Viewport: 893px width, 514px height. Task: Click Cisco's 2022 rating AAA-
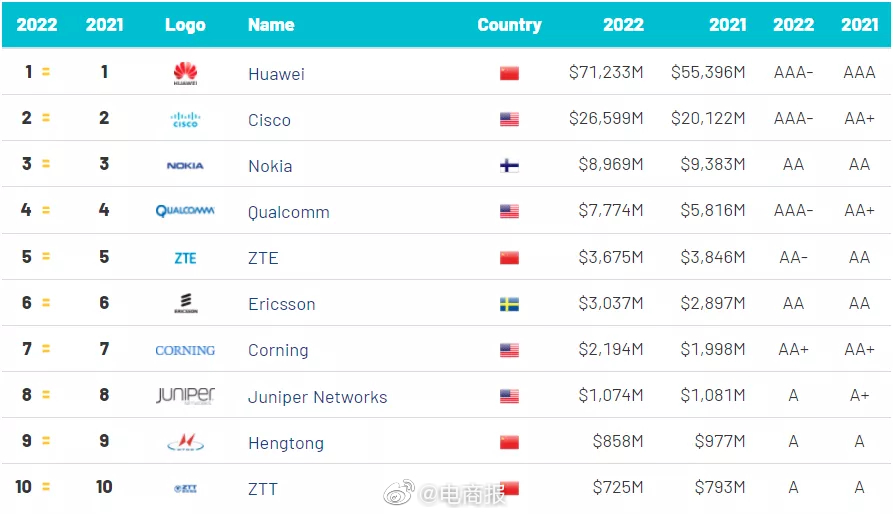[793, 119]
